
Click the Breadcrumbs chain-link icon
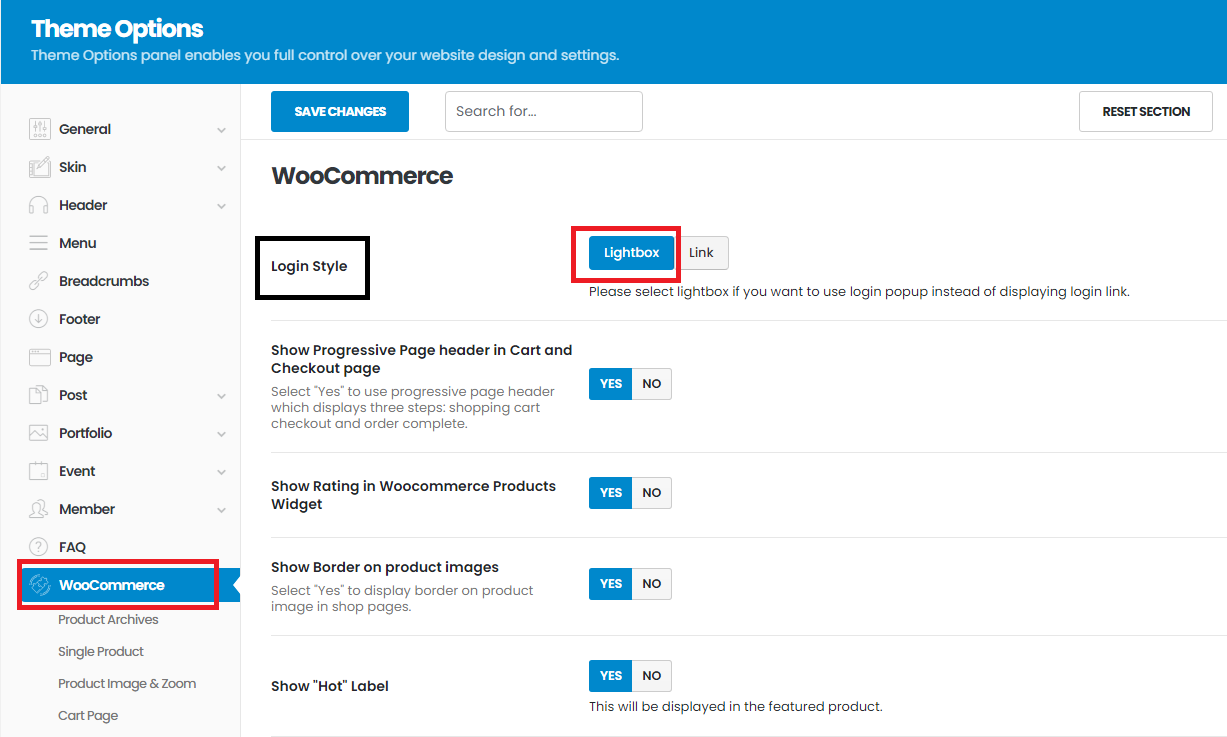coord(39,281)
